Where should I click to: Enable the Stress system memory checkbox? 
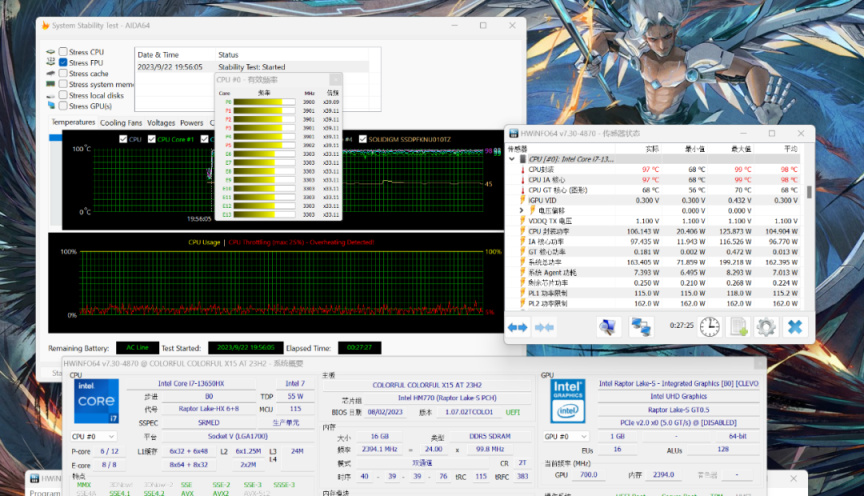click(x=63, y=84)
